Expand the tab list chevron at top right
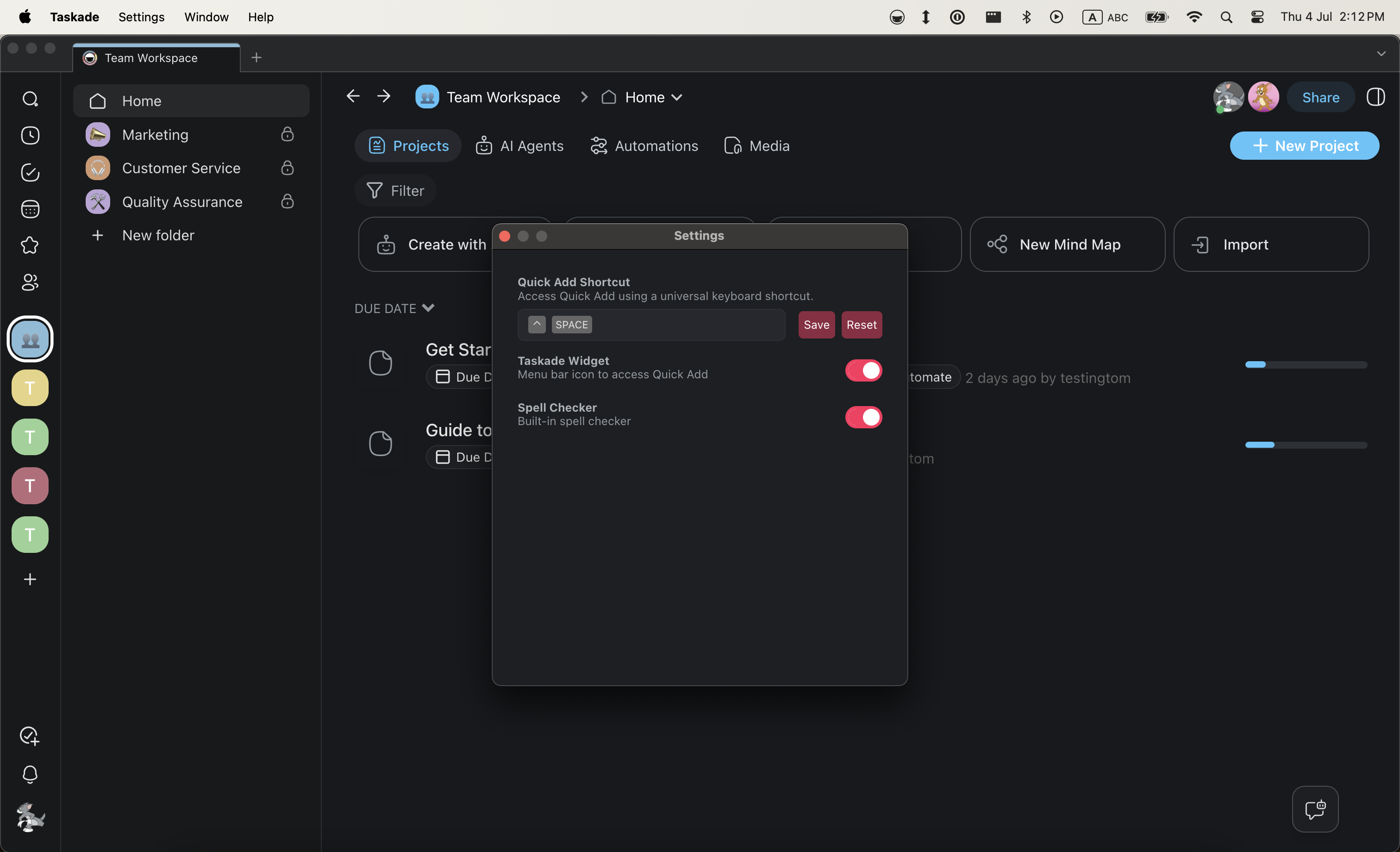The image size is (1400, 852). pyautogui.click(x=1381, y=54)
